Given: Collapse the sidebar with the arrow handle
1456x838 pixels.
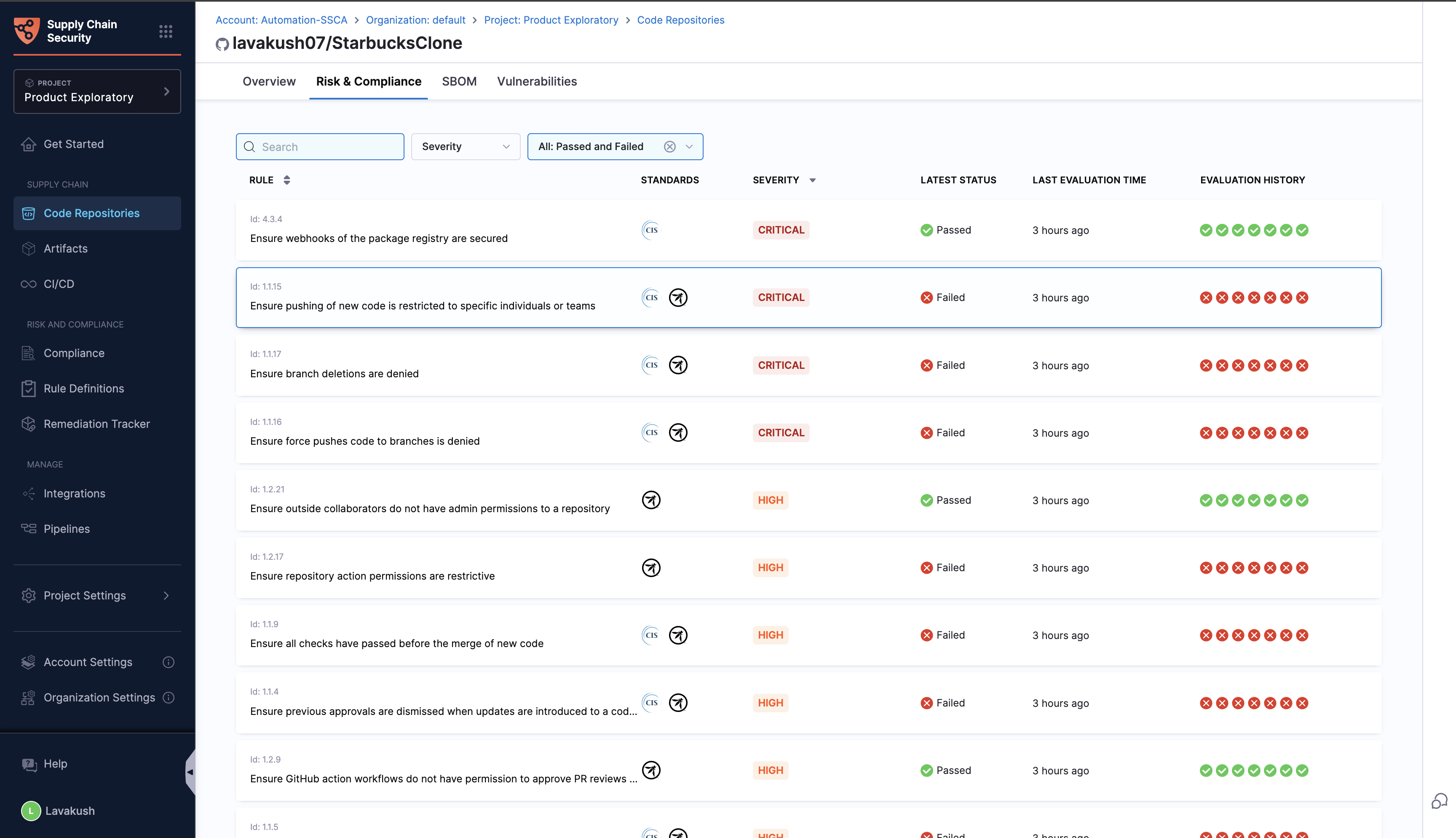Looking at the screenshot, I should 190,772.
